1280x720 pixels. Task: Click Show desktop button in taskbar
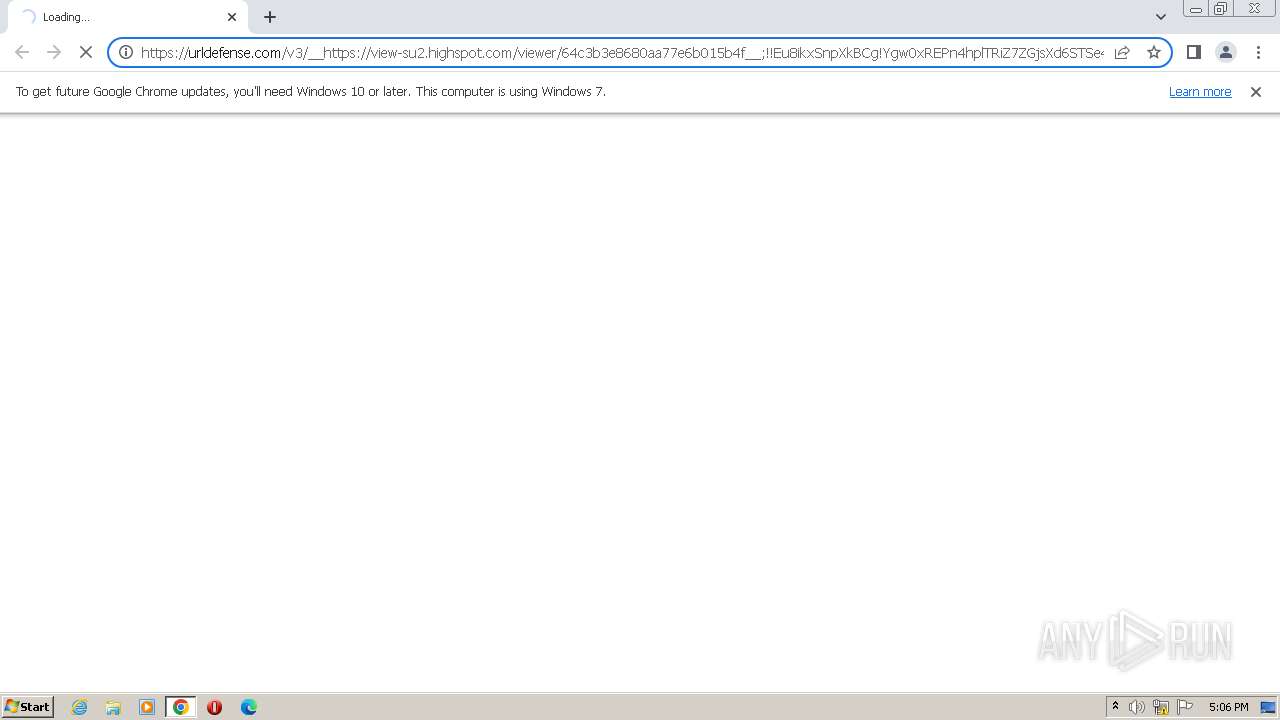(x=1269, y=707)
